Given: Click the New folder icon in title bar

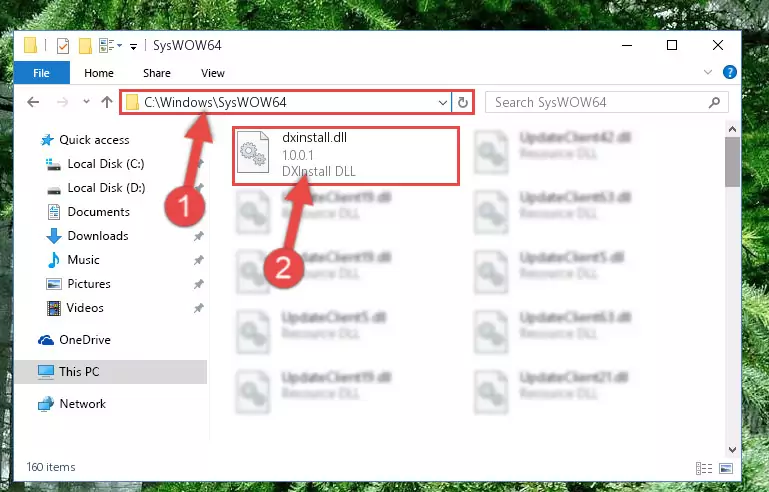Looking at the screenshot, I should pos(85,46).
